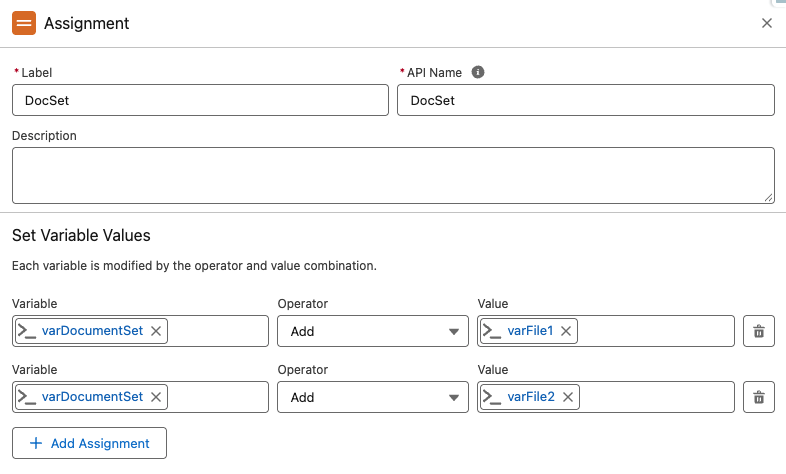This screenshot has height=474, width=786.
Task: Click variable icon beside varFile1
Action: (492, 331)
